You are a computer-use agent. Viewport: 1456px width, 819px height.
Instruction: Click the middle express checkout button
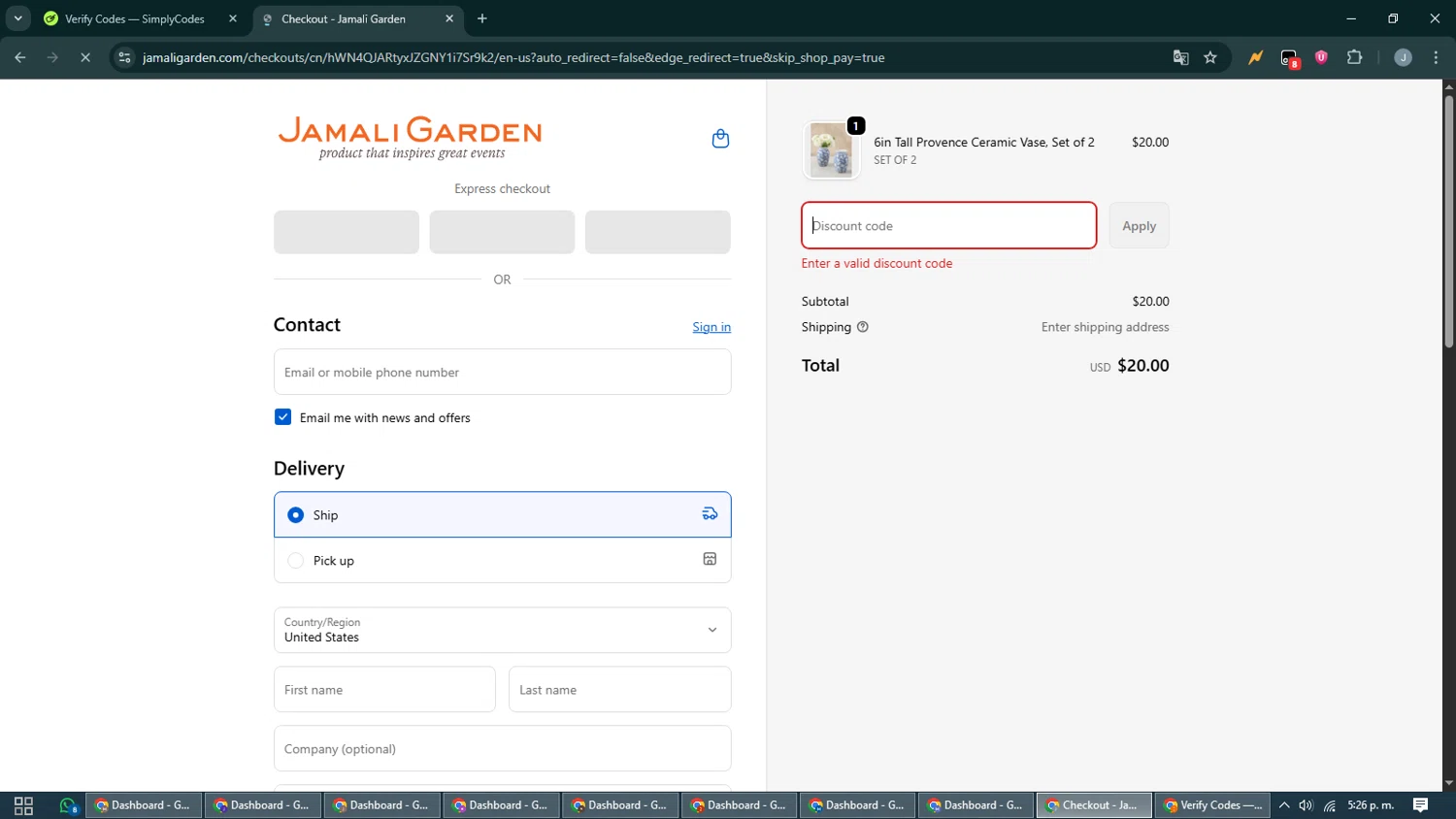502,232
